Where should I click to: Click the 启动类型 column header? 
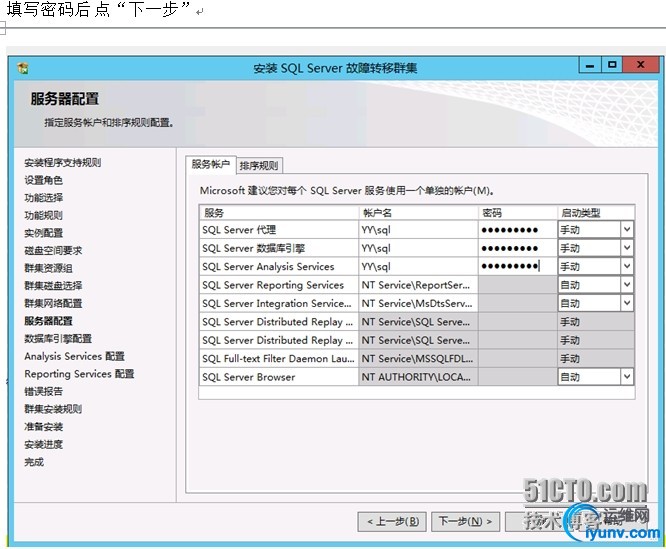click(596, 213)
